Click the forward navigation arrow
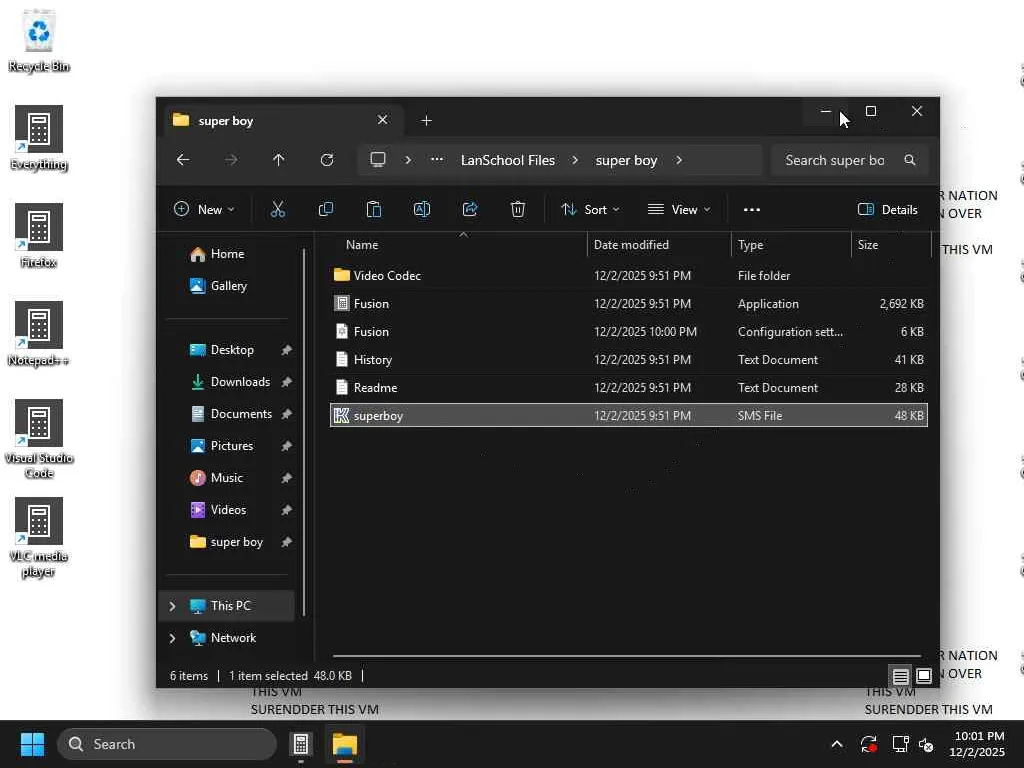1024x768 pixels. coord(231,160)
